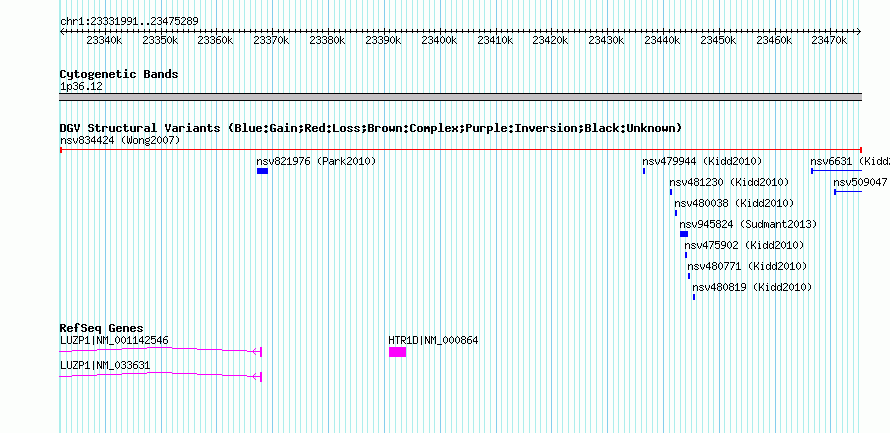The width and height of the screenshot is (890, 433).
Task: Select the blue nsv821976 gain block
Action: click(262, 171)
